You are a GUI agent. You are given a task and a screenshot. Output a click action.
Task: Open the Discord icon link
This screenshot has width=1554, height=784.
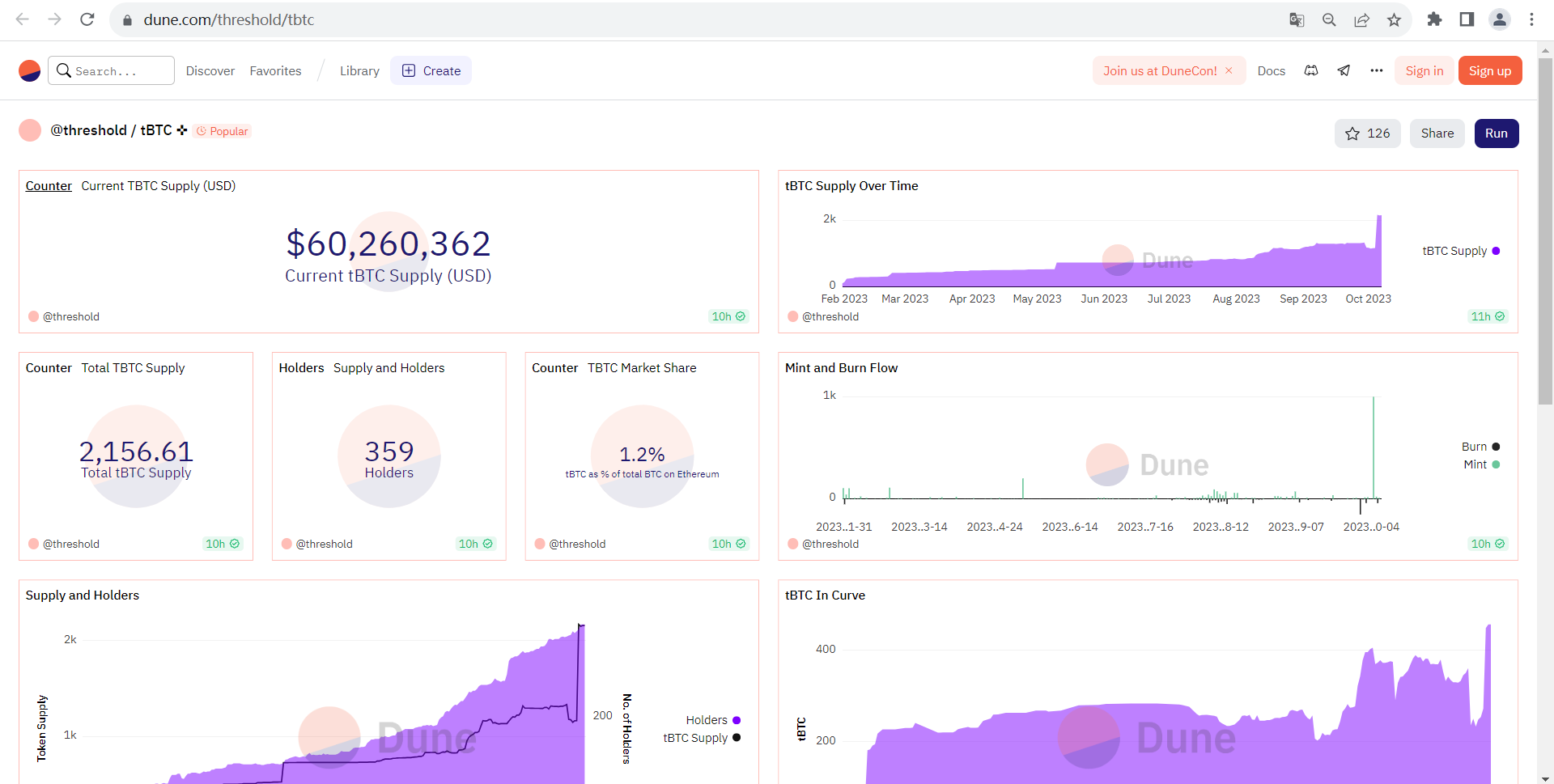[x=1311, y=71]
